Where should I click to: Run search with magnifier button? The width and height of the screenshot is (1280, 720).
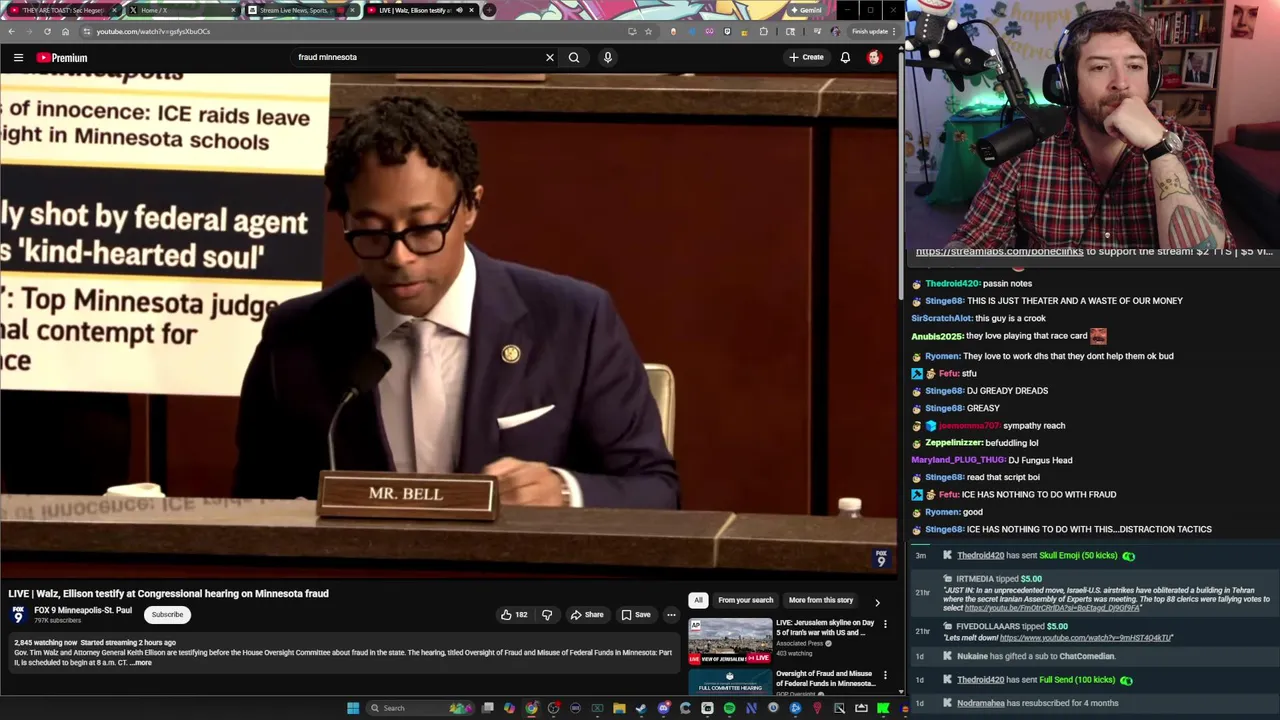point(574,57)
